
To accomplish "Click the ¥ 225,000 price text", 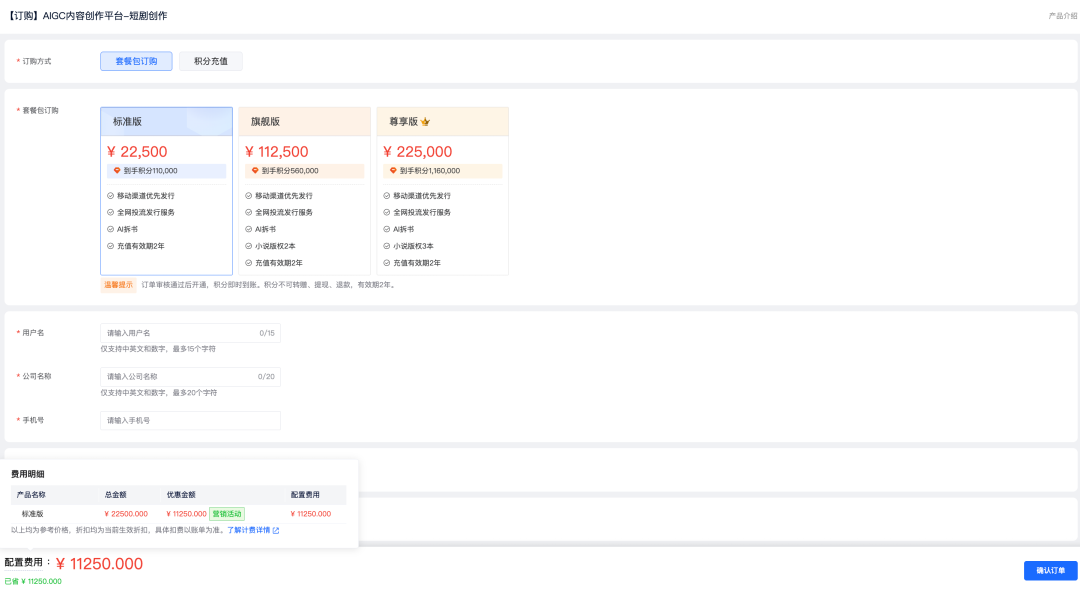I will click(x=418, y=152).
